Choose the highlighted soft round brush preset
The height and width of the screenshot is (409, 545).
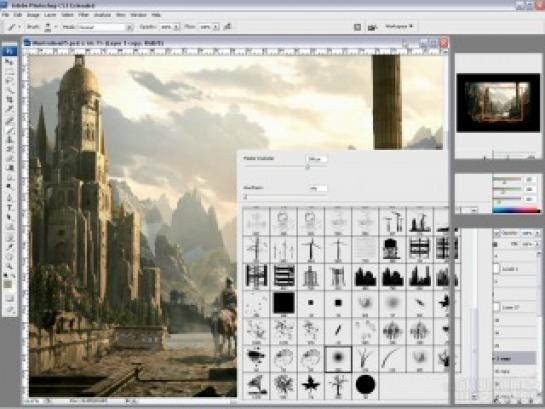[x=338, y=359]
